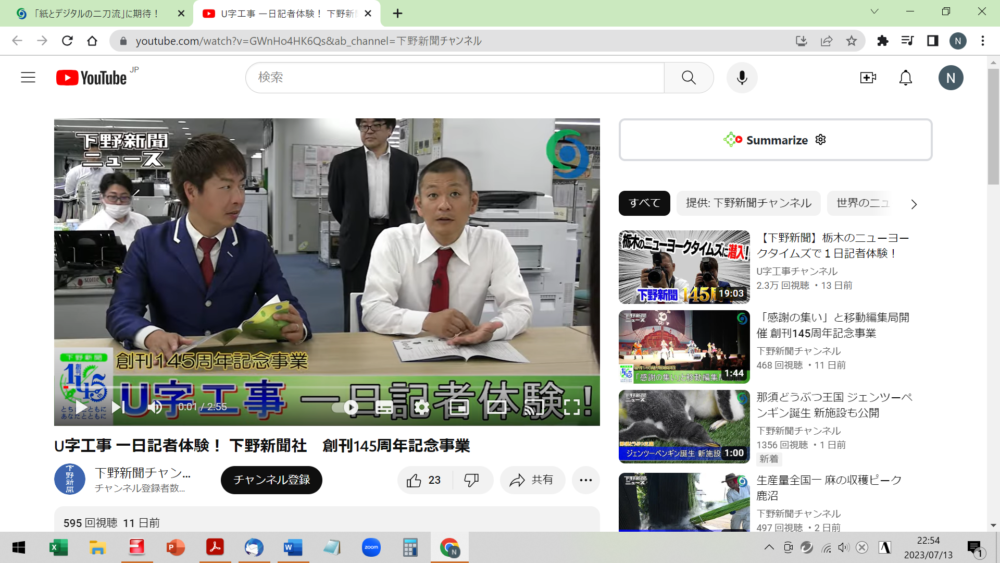Expand more actions three-dot menu below video
Image resolution: width=1000 pixels, height=563 pixels.
click(585, 480)
